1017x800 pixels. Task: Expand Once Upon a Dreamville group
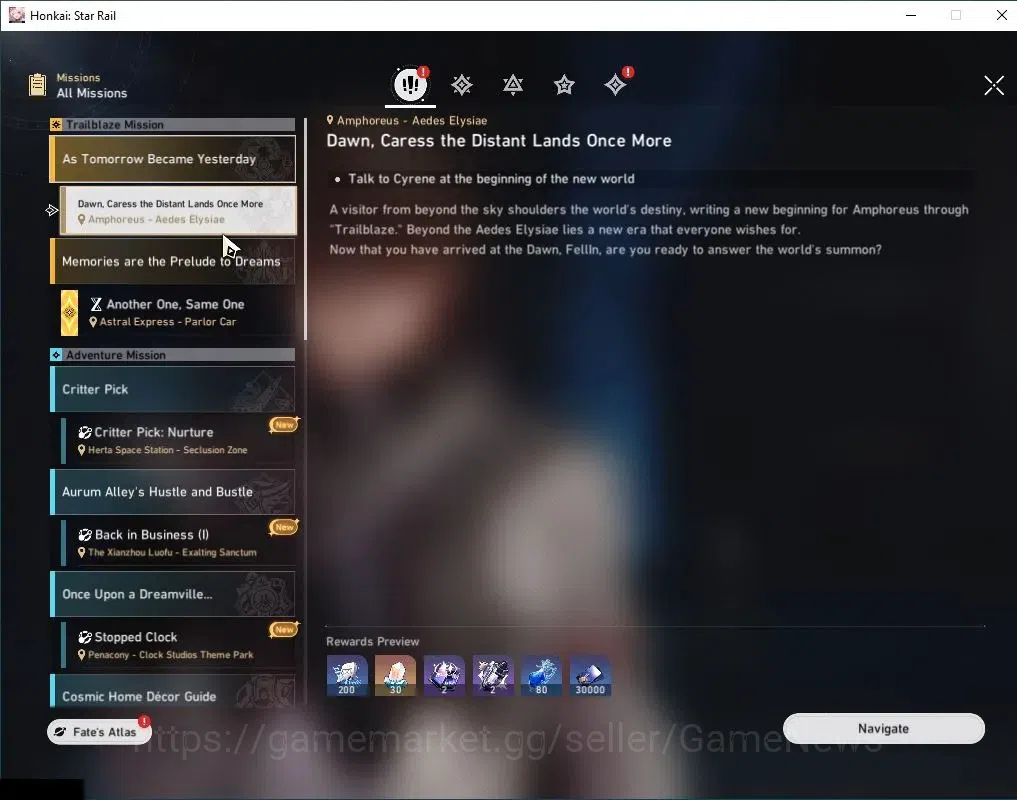pos(173,594)
